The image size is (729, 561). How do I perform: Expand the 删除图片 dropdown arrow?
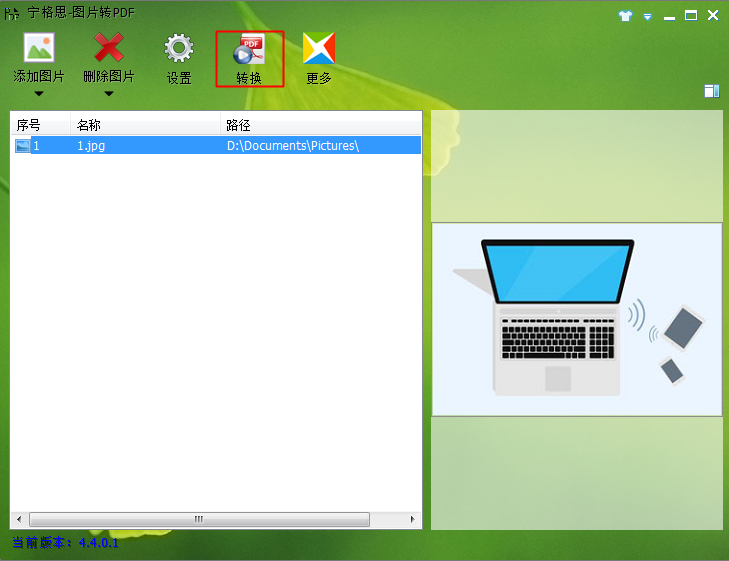point(109,94)
